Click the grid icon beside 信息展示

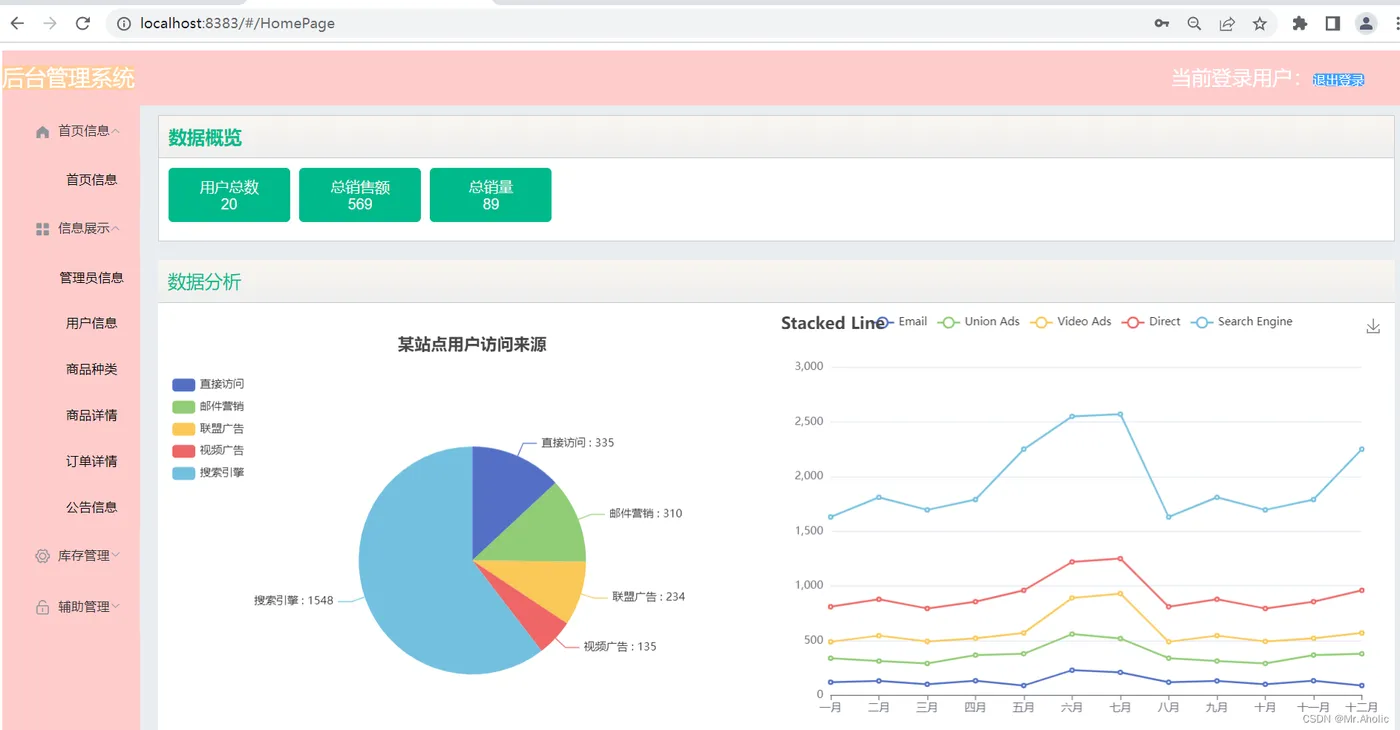pyautogui.click(x=42, y=229)
